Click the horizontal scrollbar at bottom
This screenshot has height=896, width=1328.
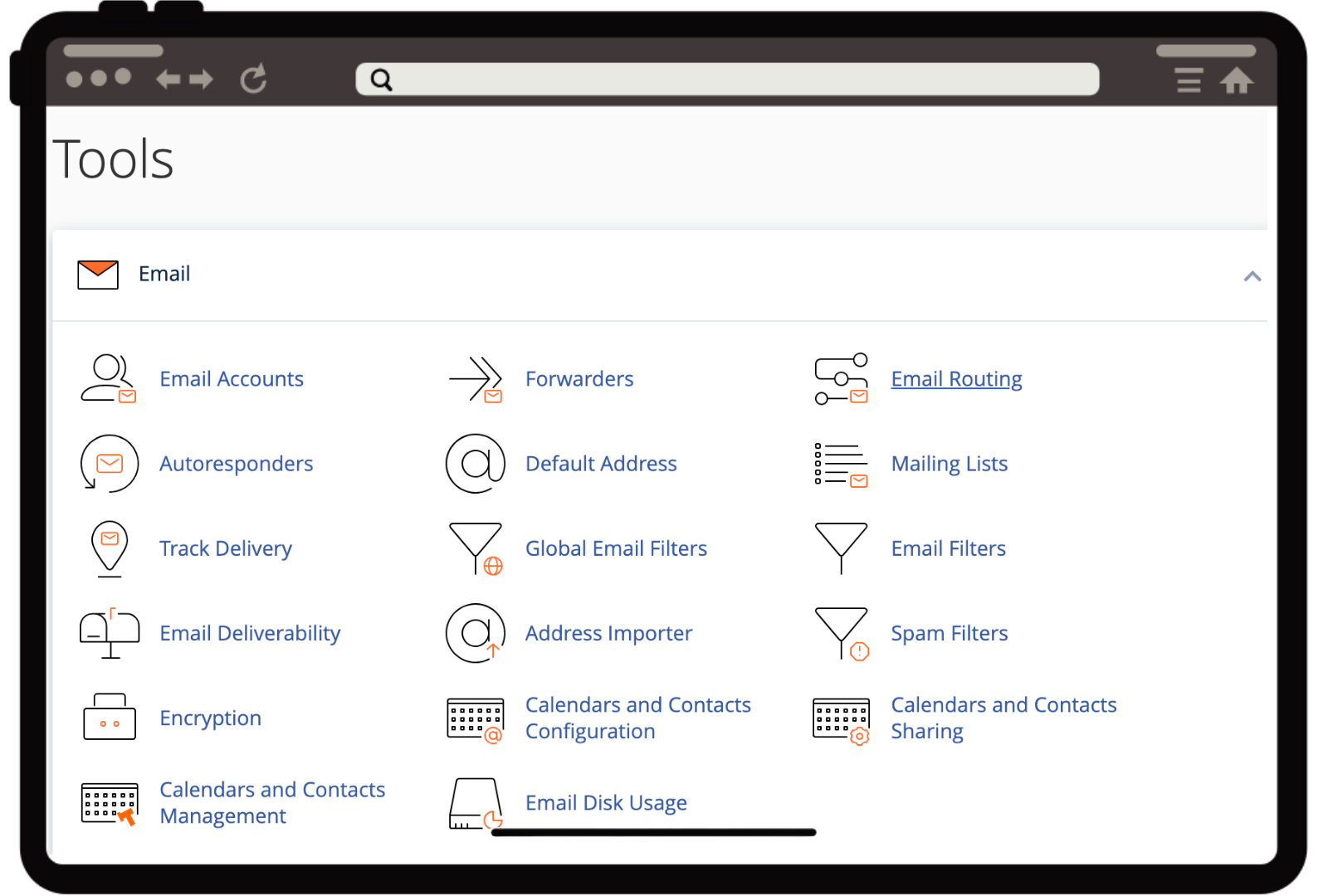pos(653,832)
